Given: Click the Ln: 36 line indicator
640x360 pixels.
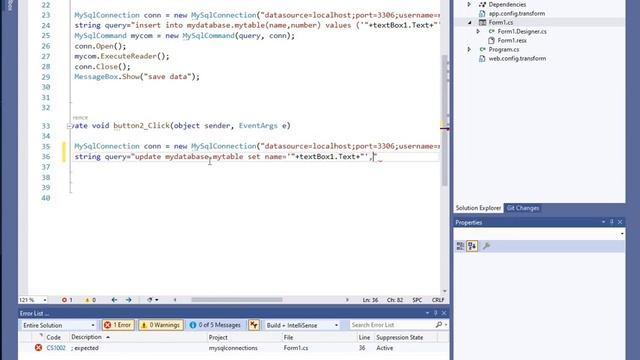Looking at the screenshot, I should [x=370, y=300].
